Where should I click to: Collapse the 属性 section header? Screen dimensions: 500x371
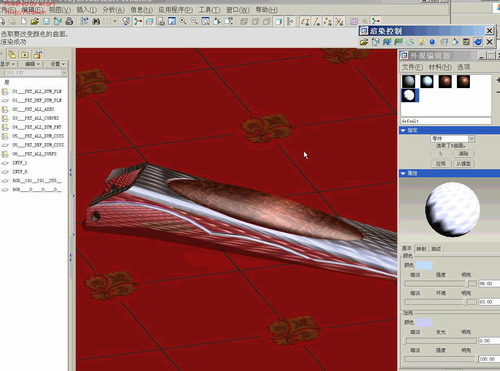[449, 173]
